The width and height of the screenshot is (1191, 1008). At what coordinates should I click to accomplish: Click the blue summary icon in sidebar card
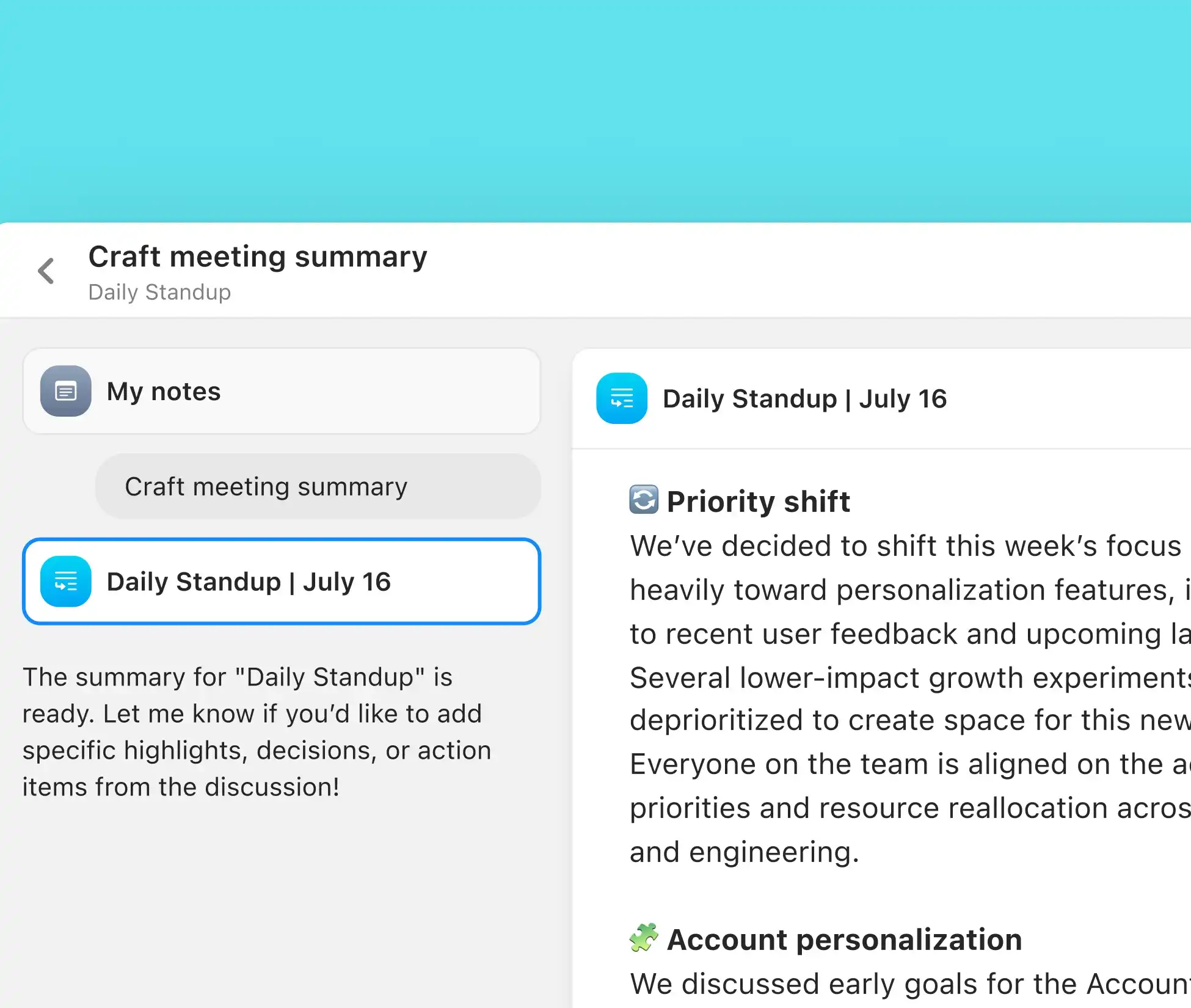[66, 581]
